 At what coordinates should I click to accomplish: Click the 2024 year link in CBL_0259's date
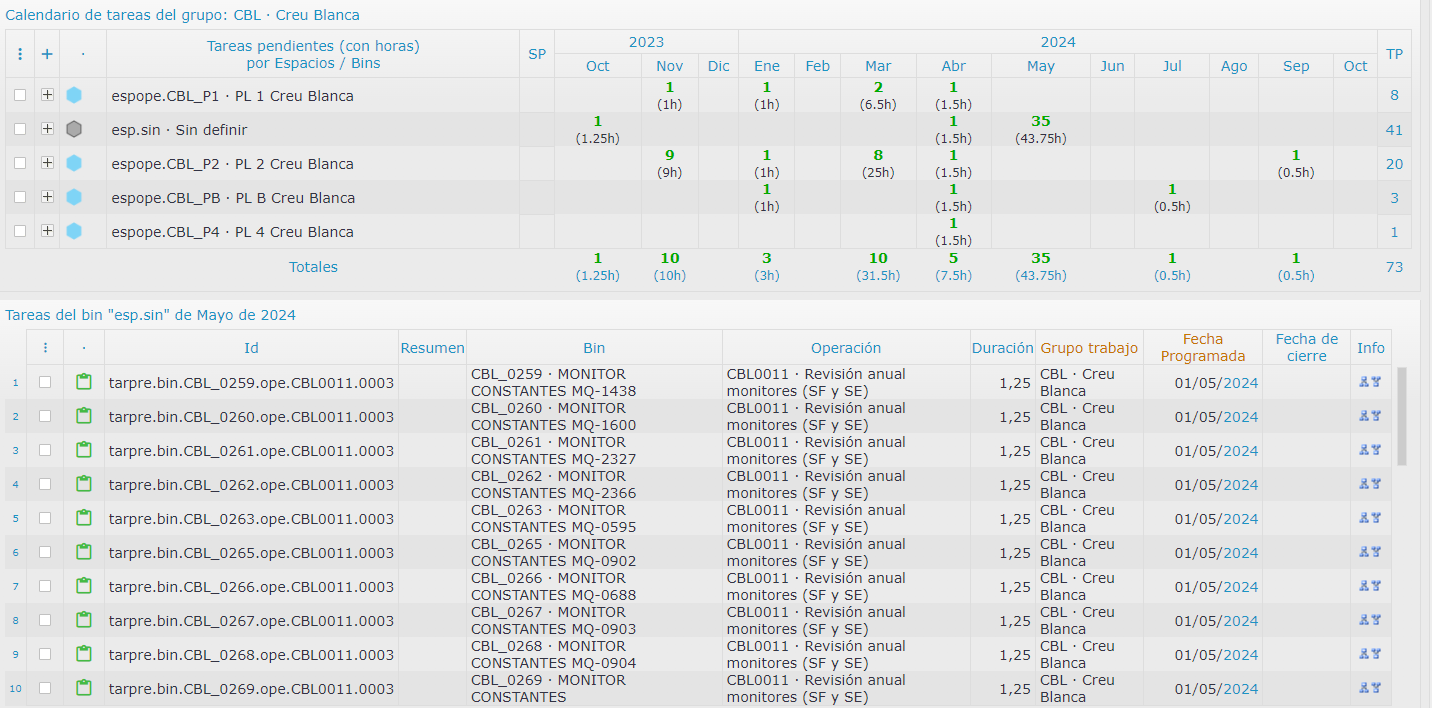coord(1241,382)
